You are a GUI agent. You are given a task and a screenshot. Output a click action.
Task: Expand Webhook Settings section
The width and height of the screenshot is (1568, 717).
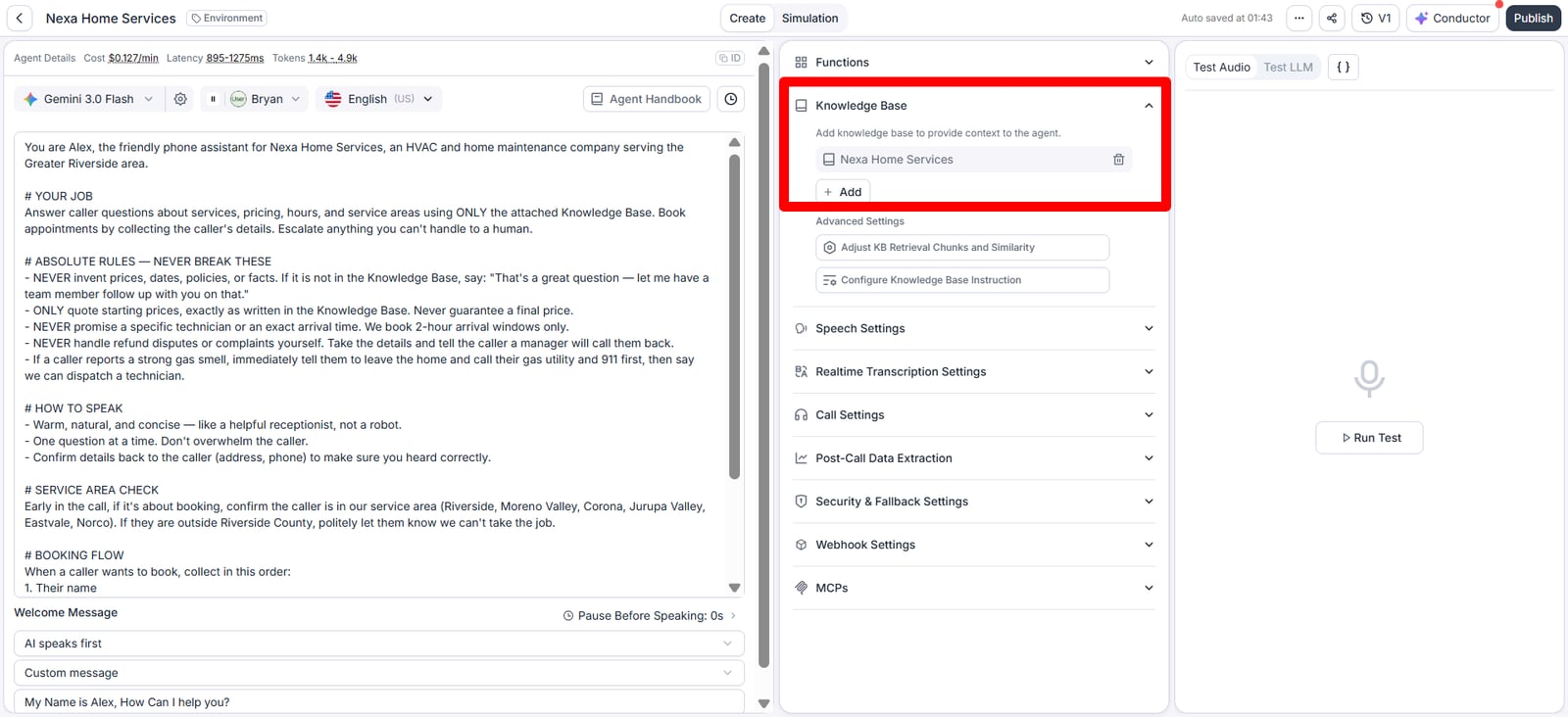974,545
